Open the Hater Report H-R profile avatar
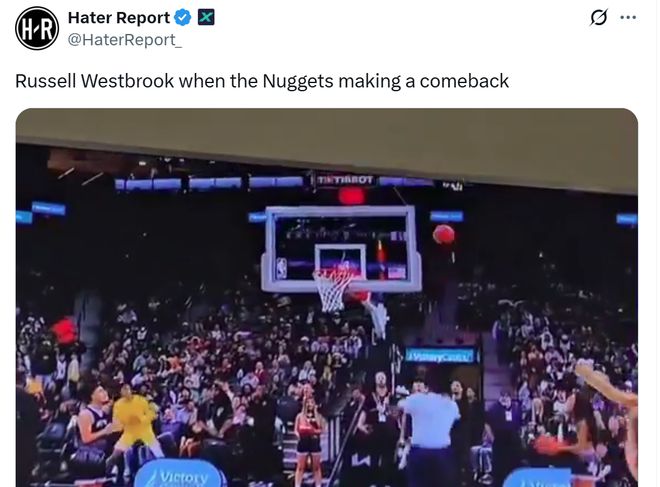This screenshot has height=487, width=660. point(37,28)
